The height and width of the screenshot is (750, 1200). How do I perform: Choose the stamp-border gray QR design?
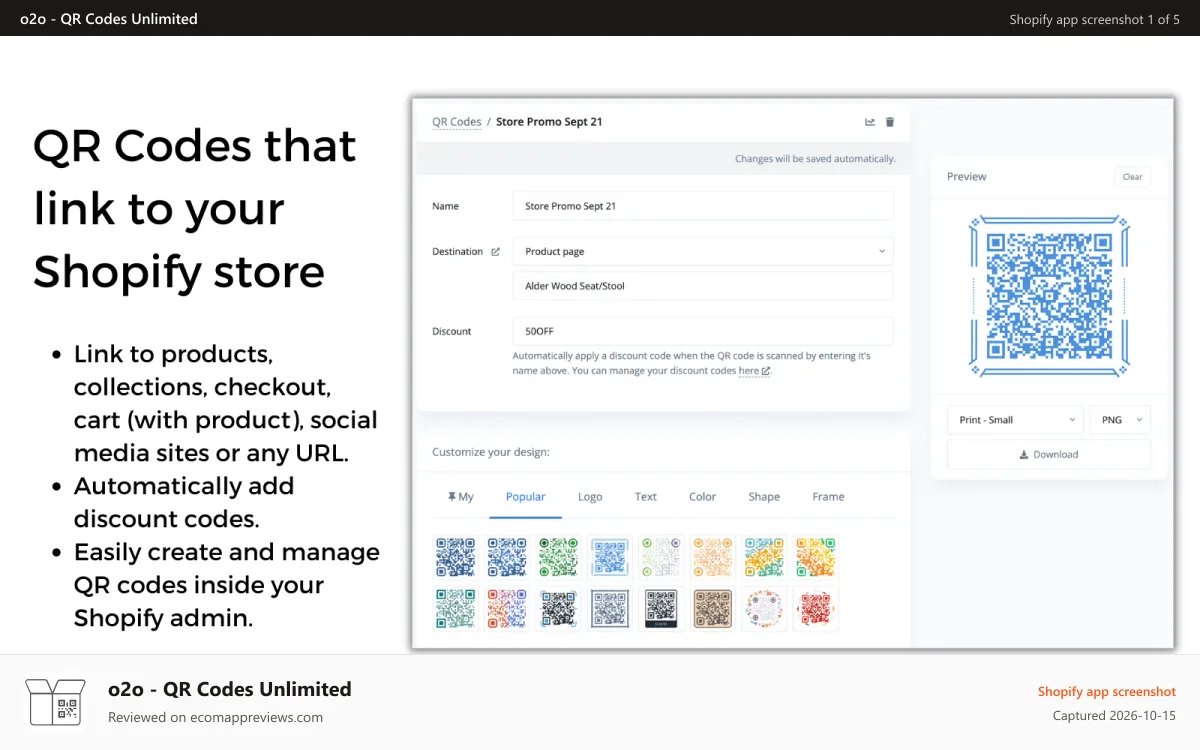coord(610,608)
